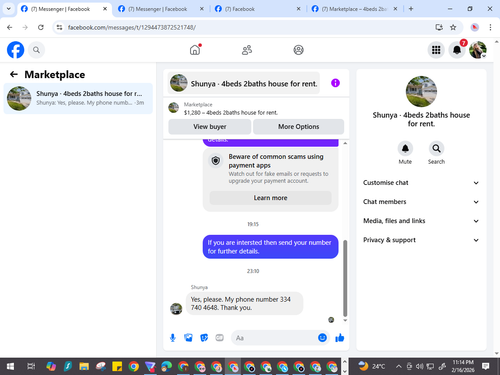Send a thumbs-up like
Viewport: 500px width, 375px height.
(340, 338)
